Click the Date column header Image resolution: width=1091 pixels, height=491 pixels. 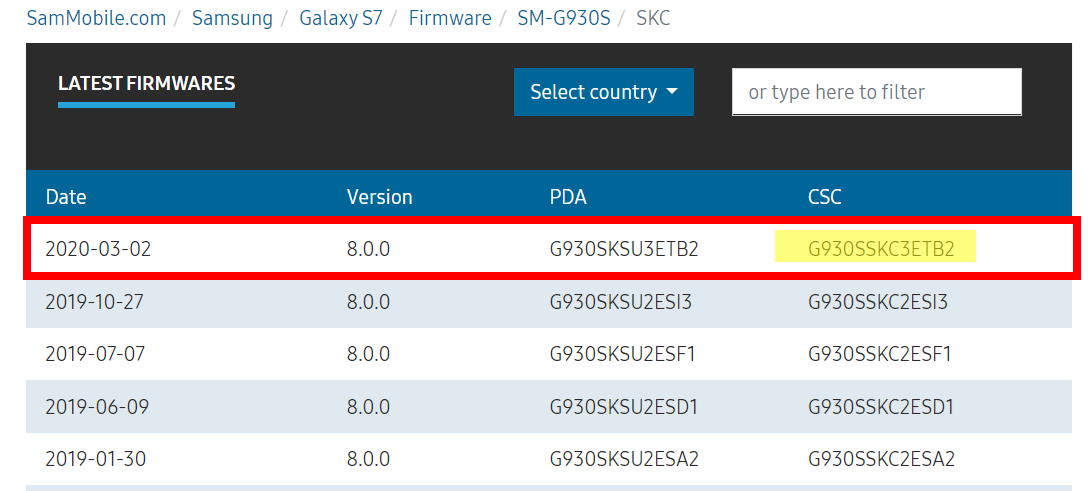[x=65, y=197]
